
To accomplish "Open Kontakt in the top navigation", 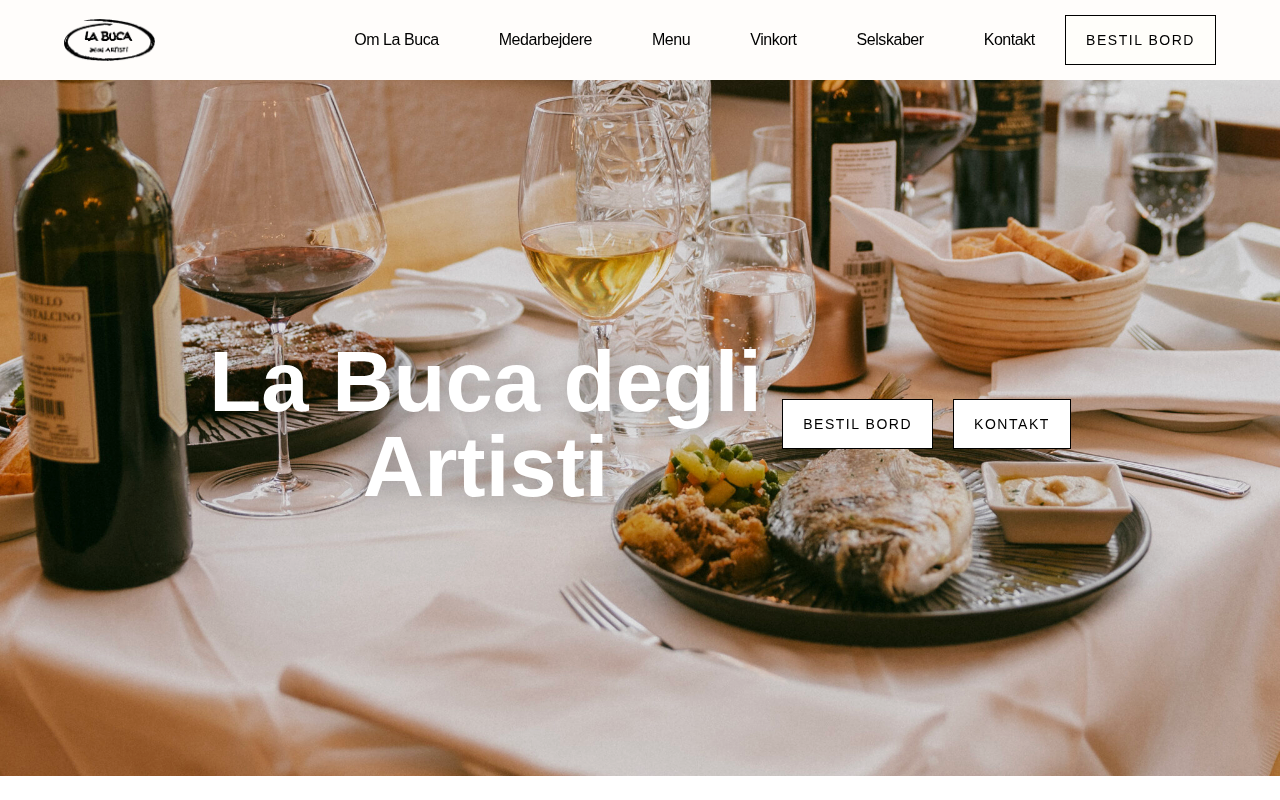I will pos(1009,40).
